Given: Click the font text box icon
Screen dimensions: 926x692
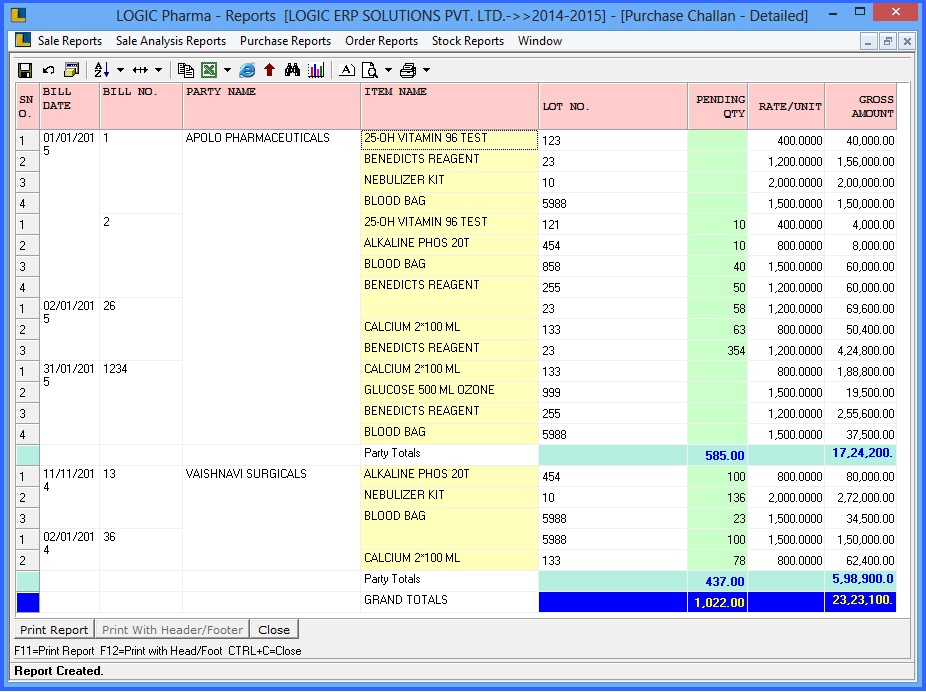Looking at the screenshot, I should 347,70.
